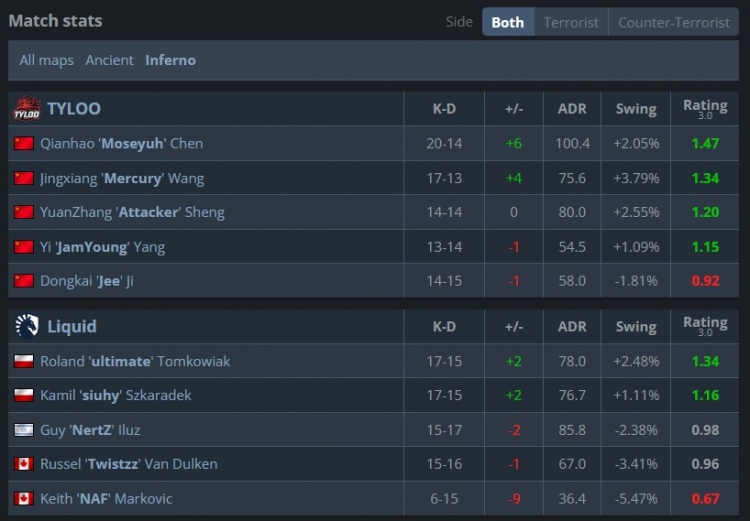The width and height of the screenshot is (750, 521).
Task: Click the Poland flag beside ultimate
Action: [24, 361]
